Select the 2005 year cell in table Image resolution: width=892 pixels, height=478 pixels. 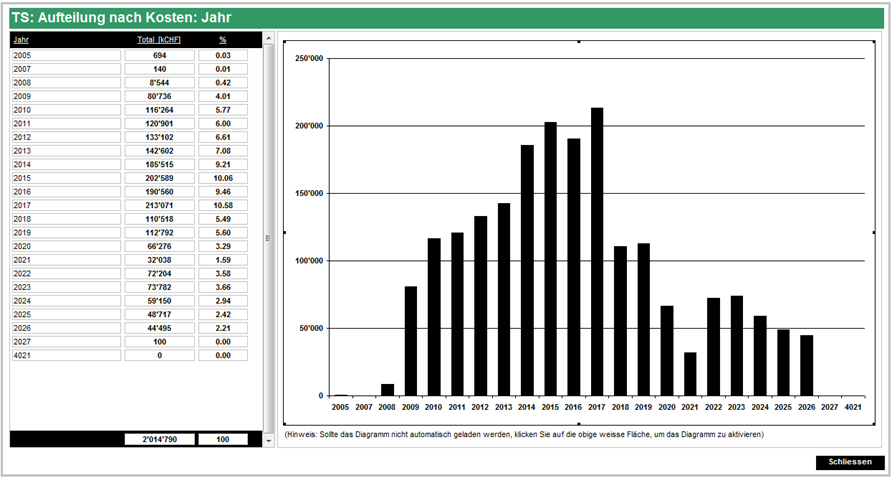65,55
